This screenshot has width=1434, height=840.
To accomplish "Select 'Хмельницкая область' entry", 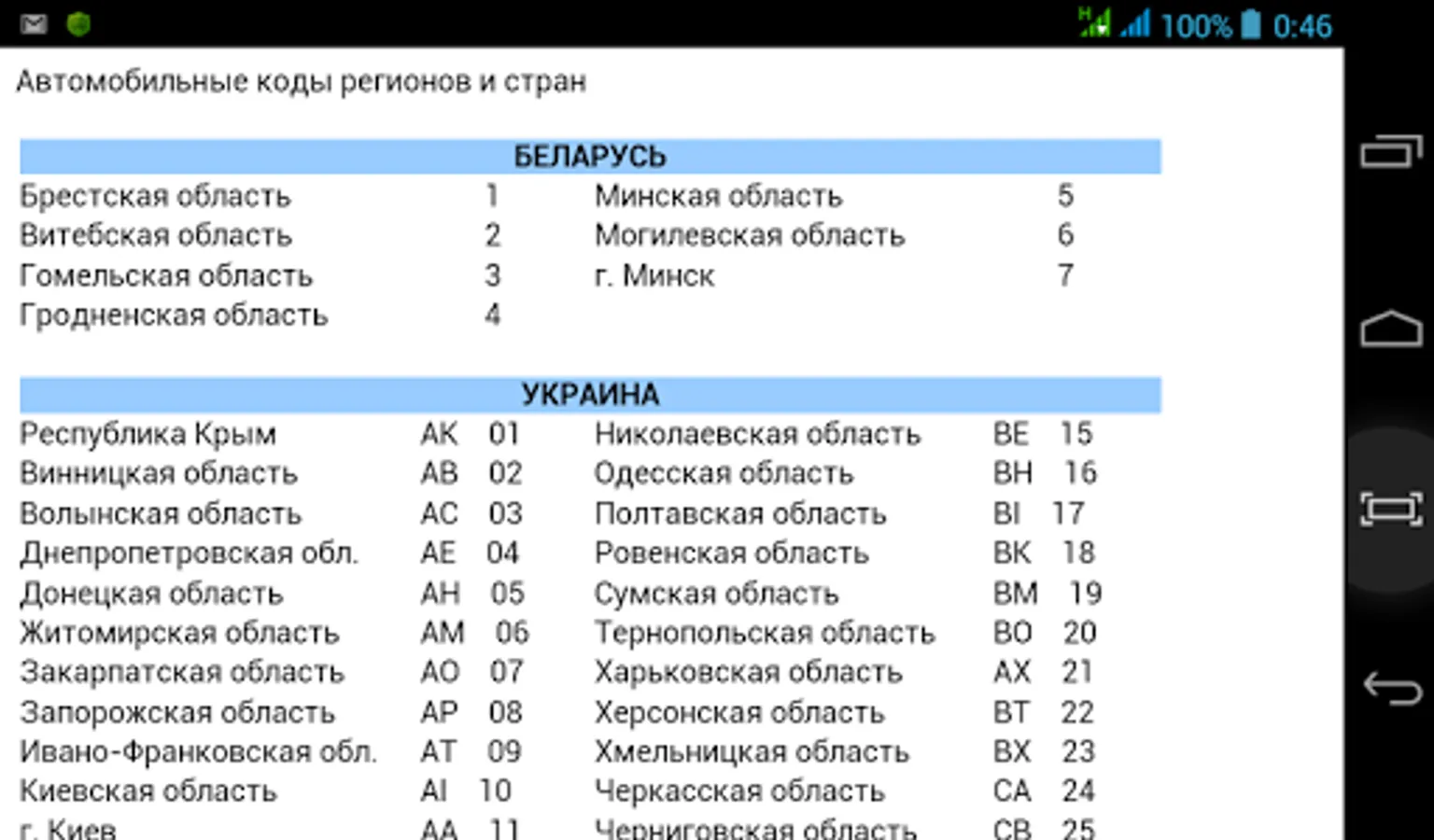I will click(x=752, y=751).
